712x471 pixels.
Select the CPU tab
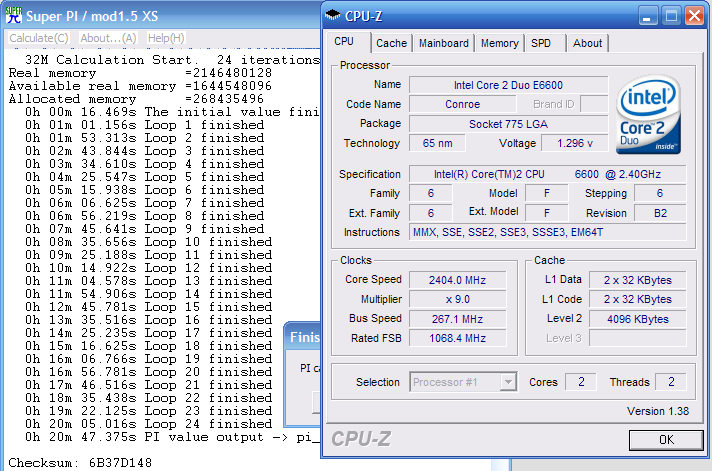click(x=344, y=41)
